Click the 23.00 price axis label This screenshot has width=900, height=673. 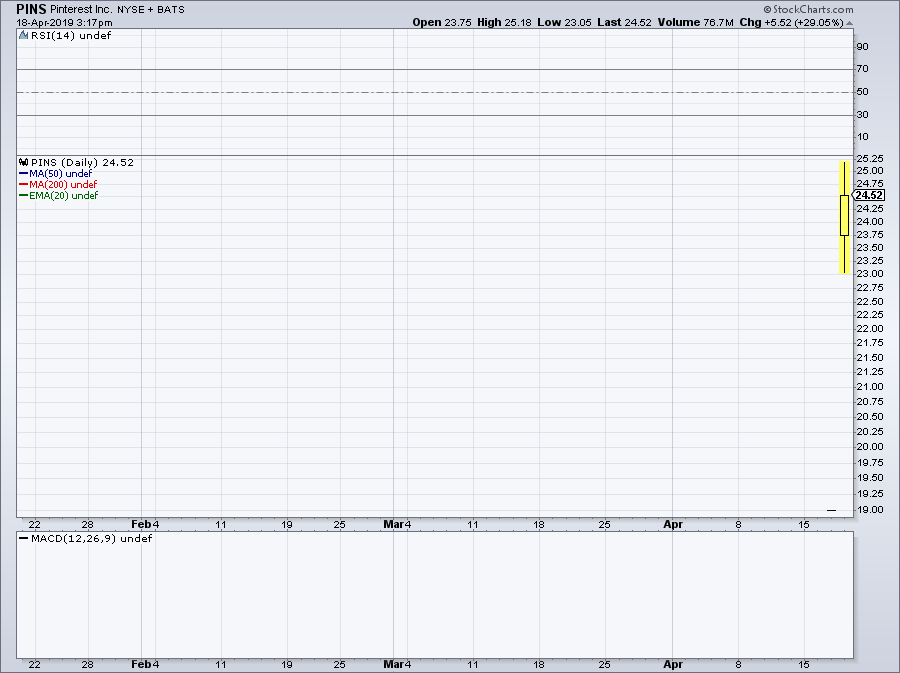(870, 274)
